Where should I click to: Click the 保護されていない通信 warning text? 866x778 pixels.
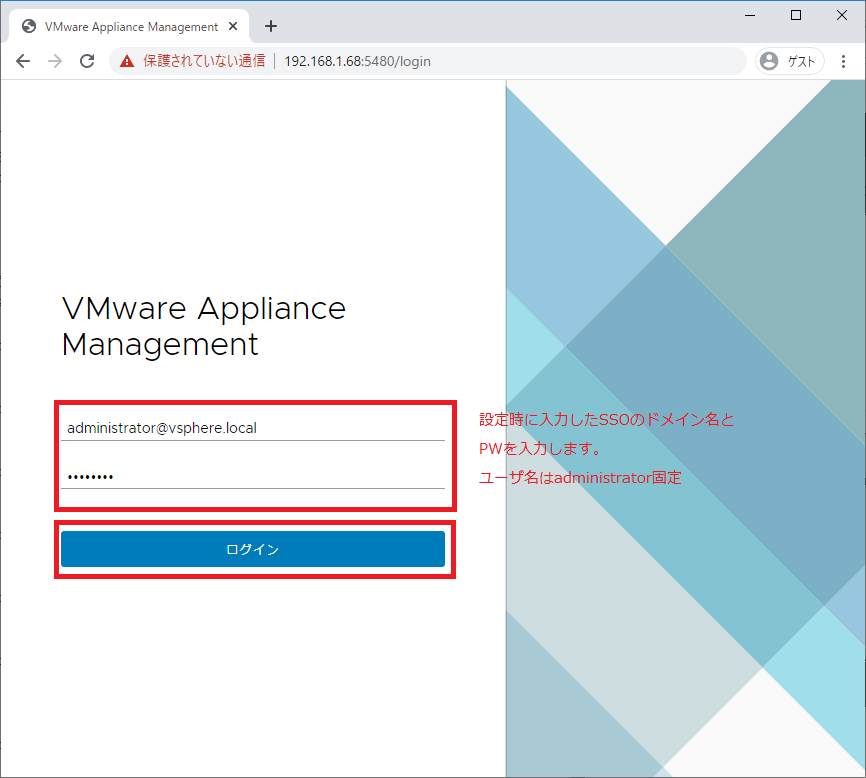coord(204,61)
